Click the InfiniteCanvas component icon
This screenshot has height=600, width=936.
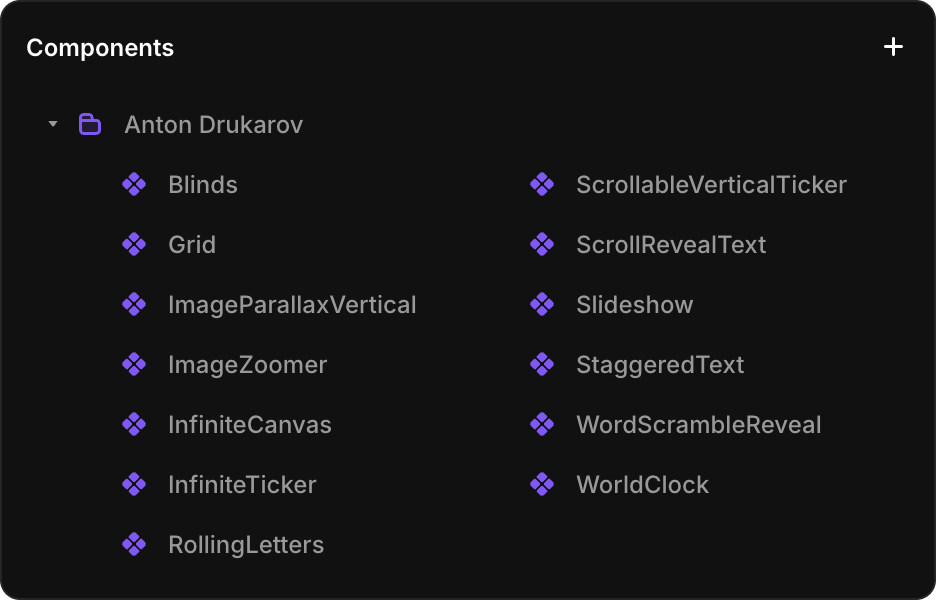[134, 425]
